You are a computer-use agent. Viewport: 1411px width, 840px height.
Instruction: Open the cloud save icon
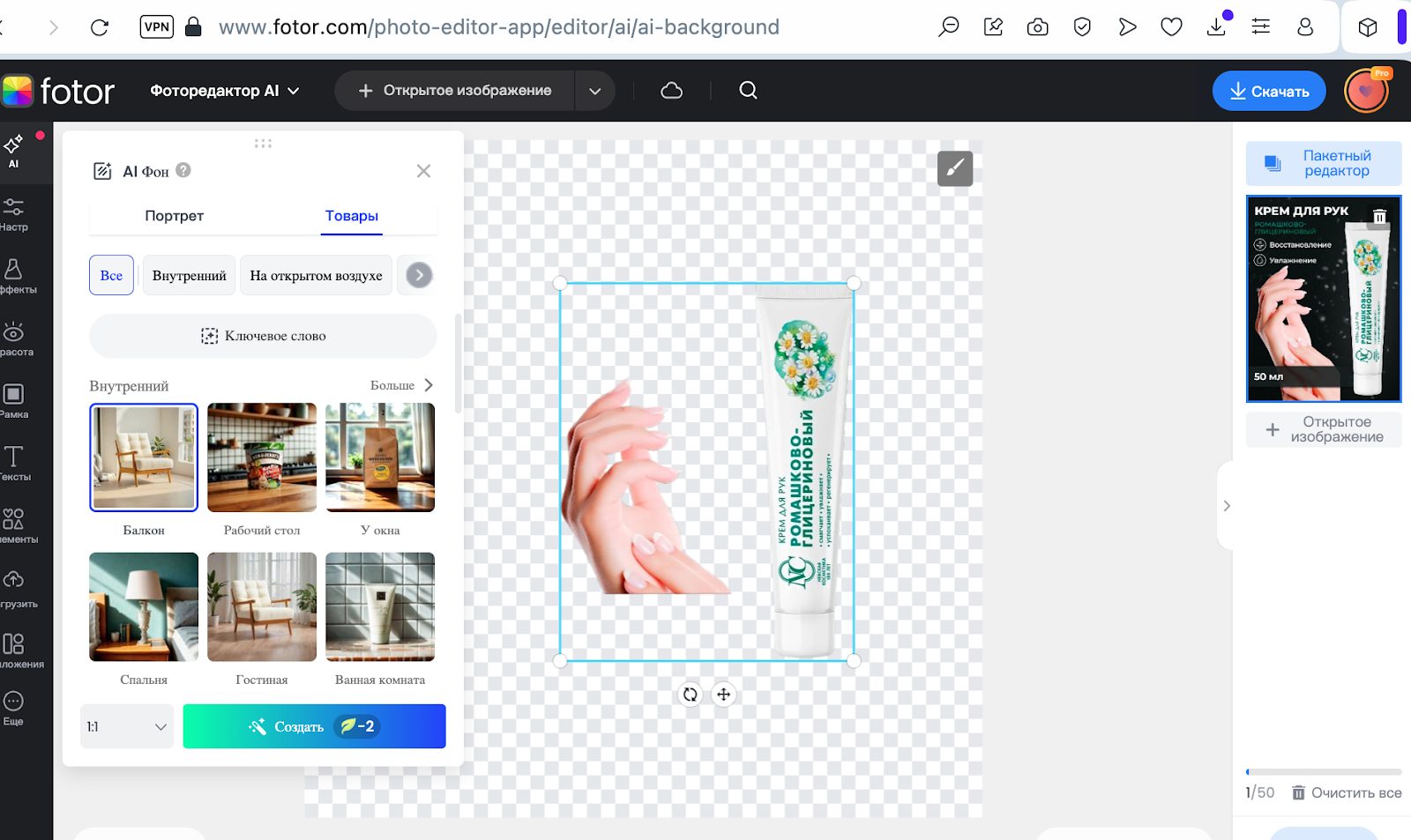[x=671, y=91]
